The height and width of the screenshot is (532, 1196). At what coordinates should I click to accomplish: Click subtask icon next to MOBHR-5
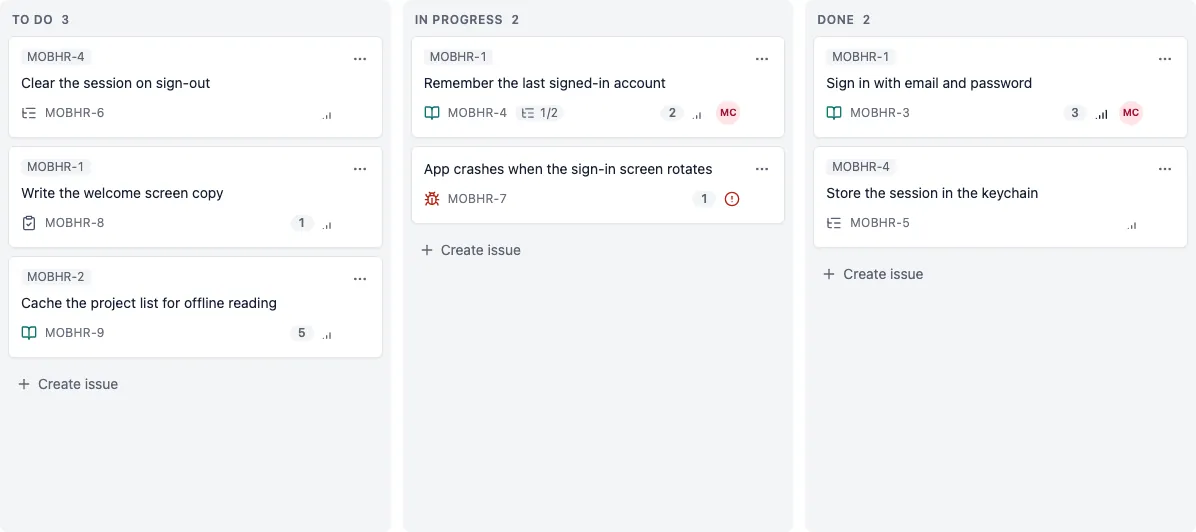834,223
